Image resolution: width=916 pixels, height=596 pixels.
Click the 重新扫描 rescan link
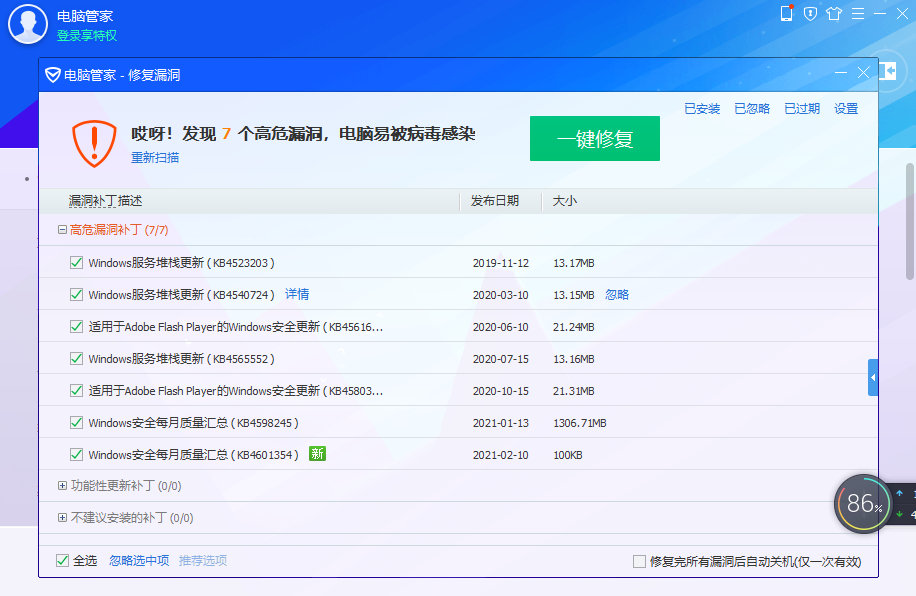pyautogui.click(x=155, y=158)
